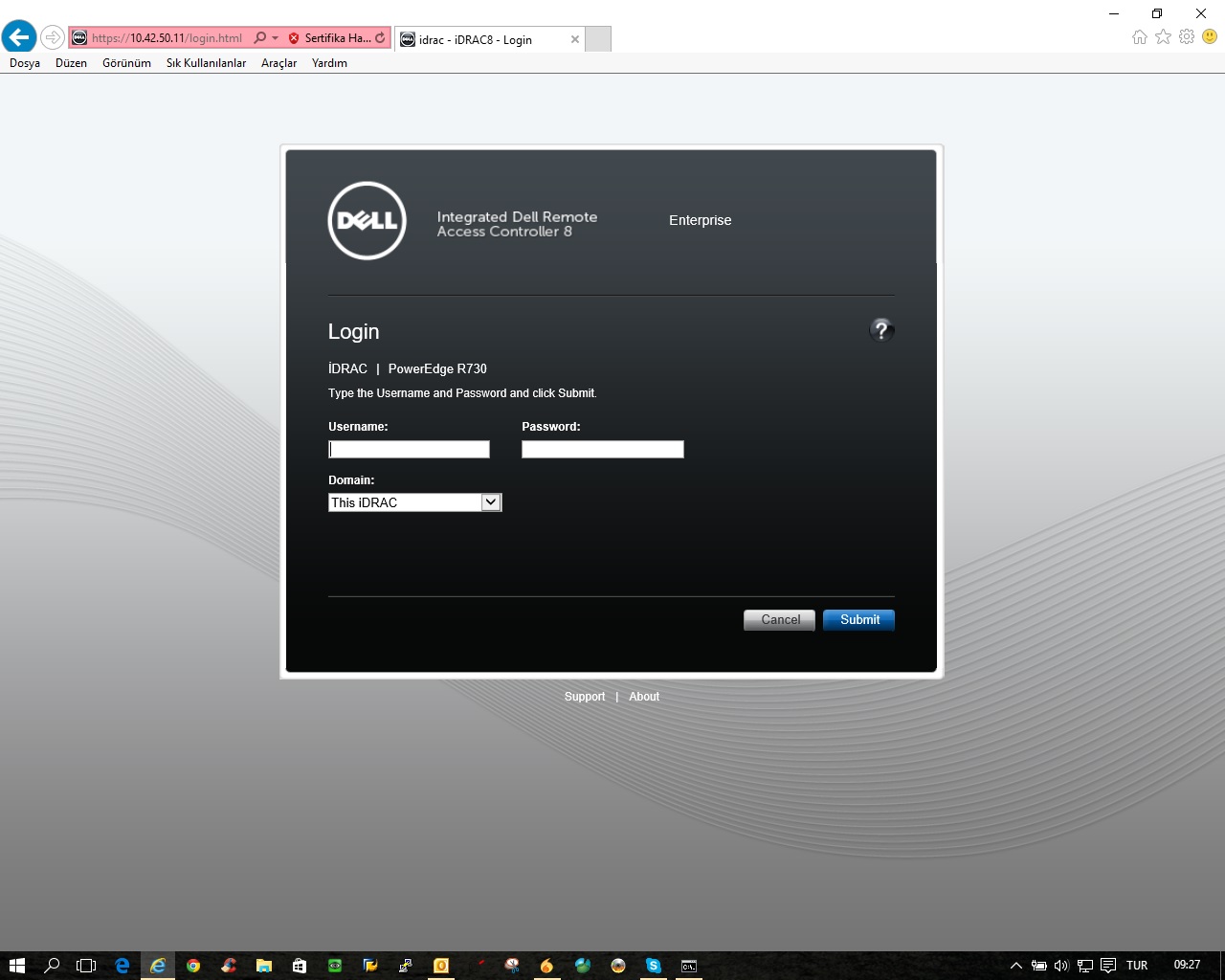Close the iDRAC8 Login browser tab
Viewport: 1225px width, 980px height.
(x=574, y=40)
